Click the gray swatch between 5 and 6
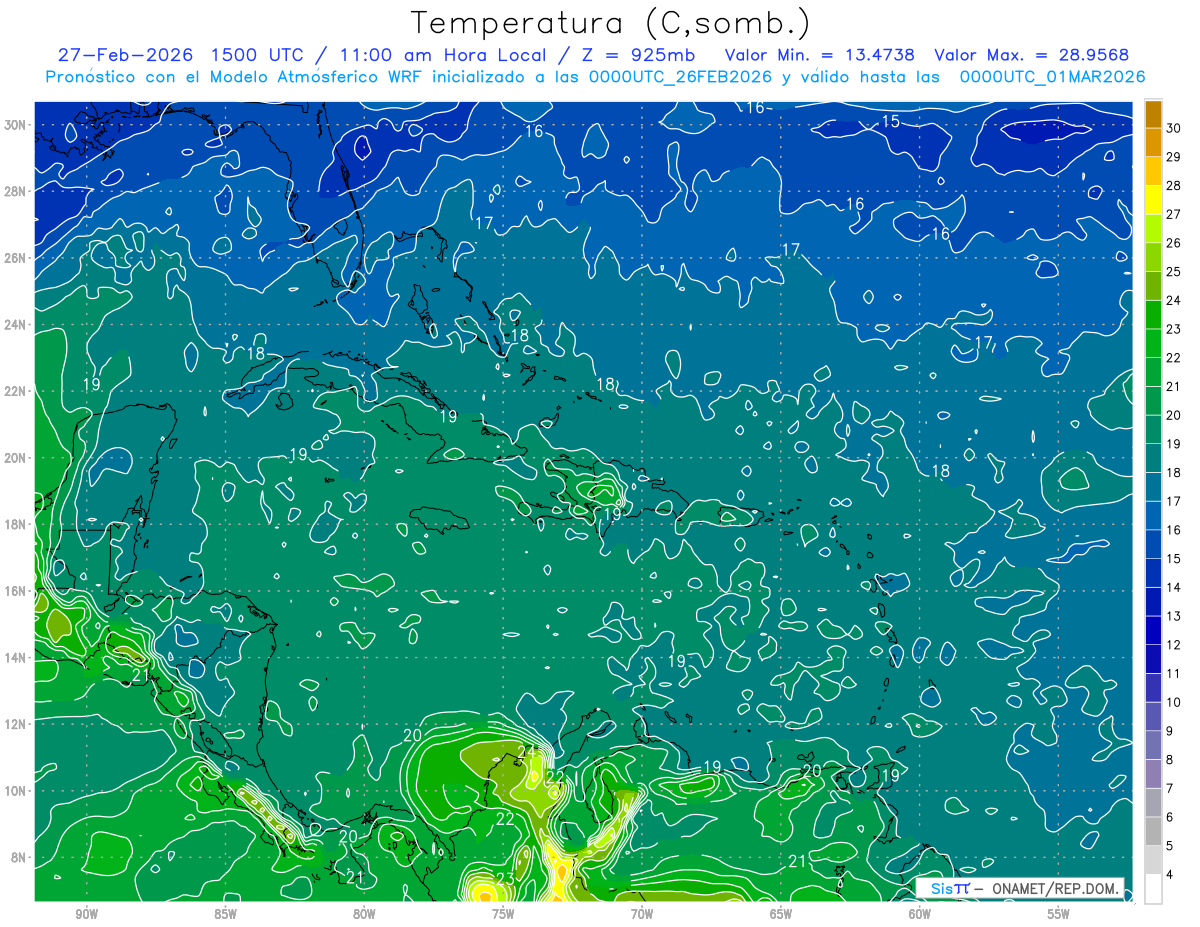 (x=1153, y=832)
